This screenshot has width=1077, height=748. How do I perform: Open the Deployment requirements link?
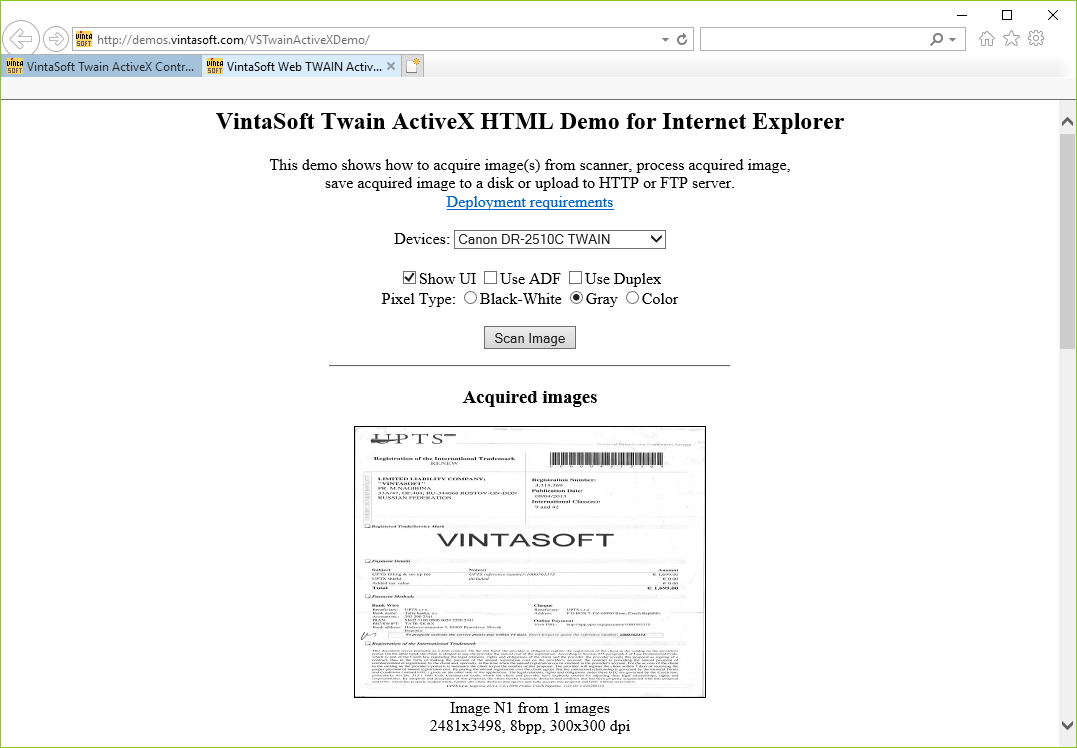click(529, 202)
